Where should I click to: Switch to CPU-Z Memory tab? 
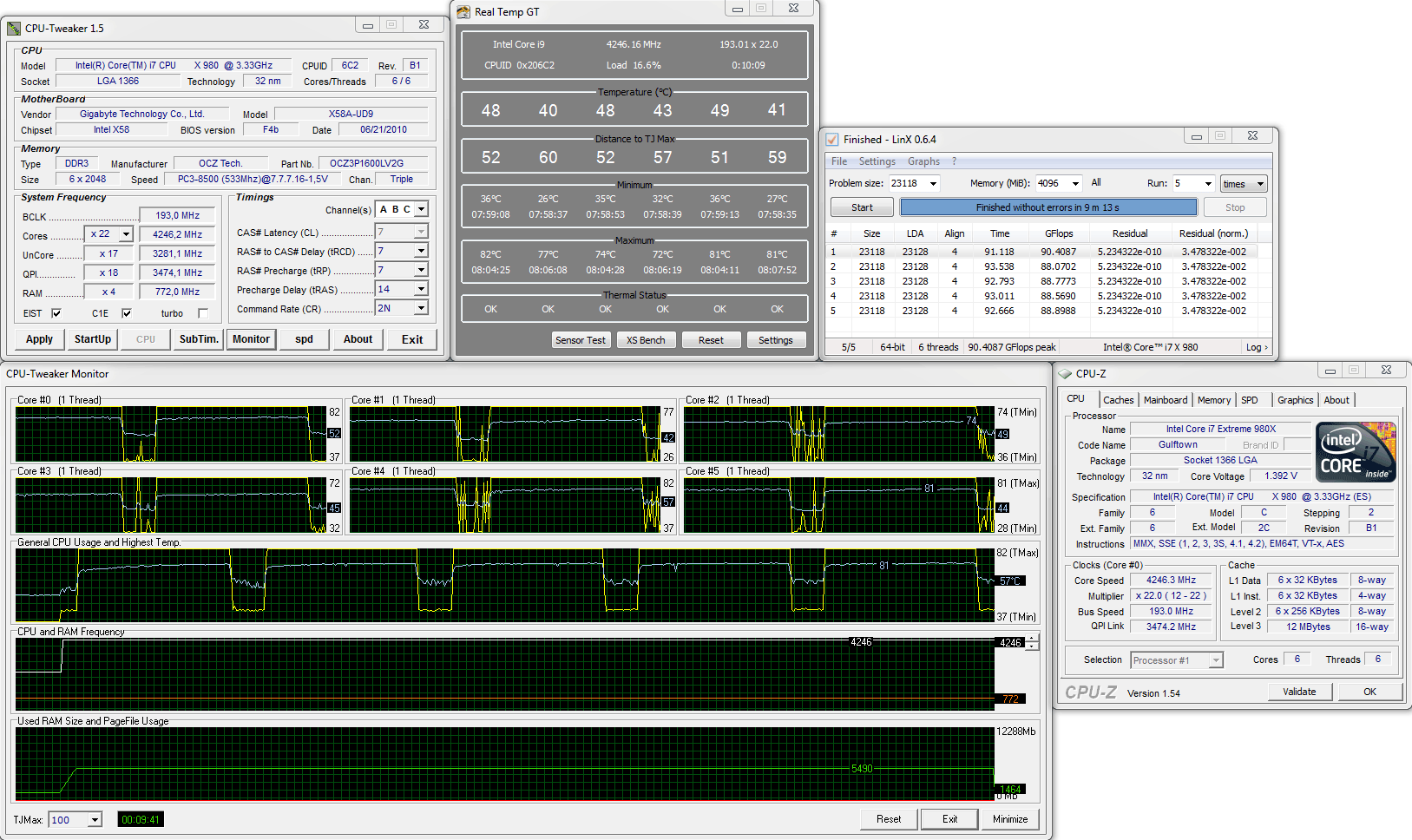coord(1214,400)
